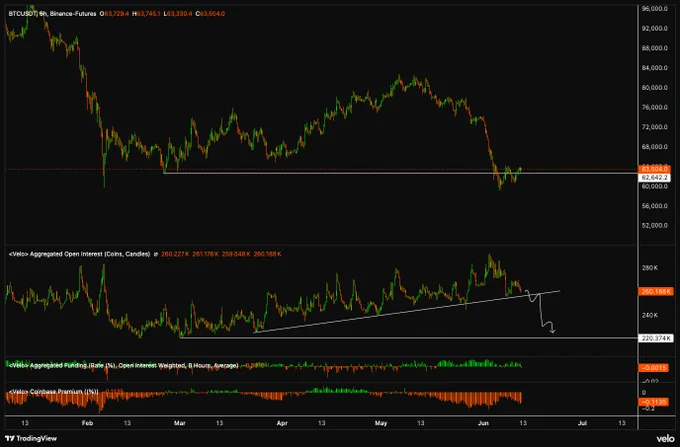Click the Jul date axis label
Image resolution: width=680 pixels, height=447 pixels.
(x=582, y=423)
